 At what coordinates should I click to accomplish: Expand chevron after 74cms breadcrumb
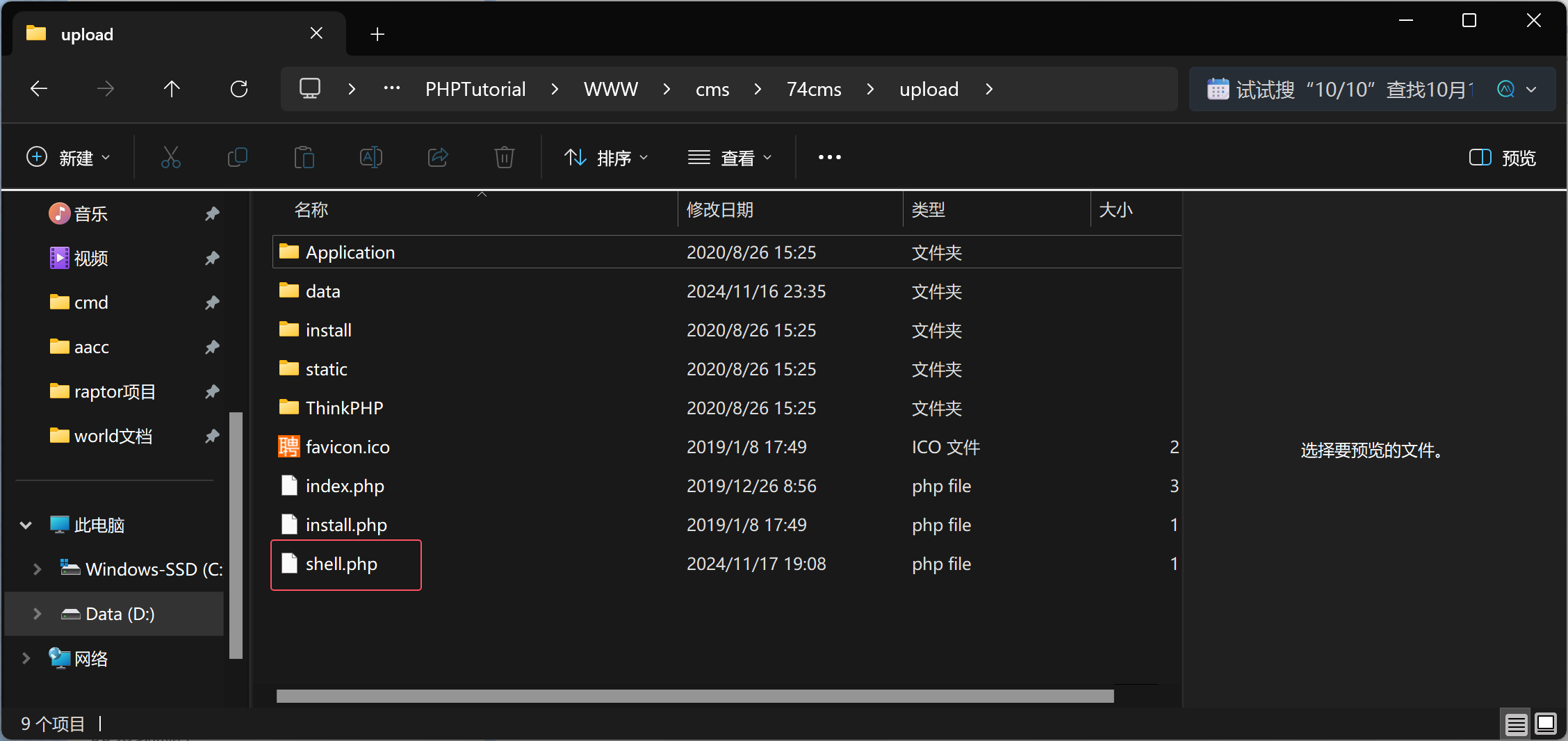pyautogui.click(x=870, y=89)
